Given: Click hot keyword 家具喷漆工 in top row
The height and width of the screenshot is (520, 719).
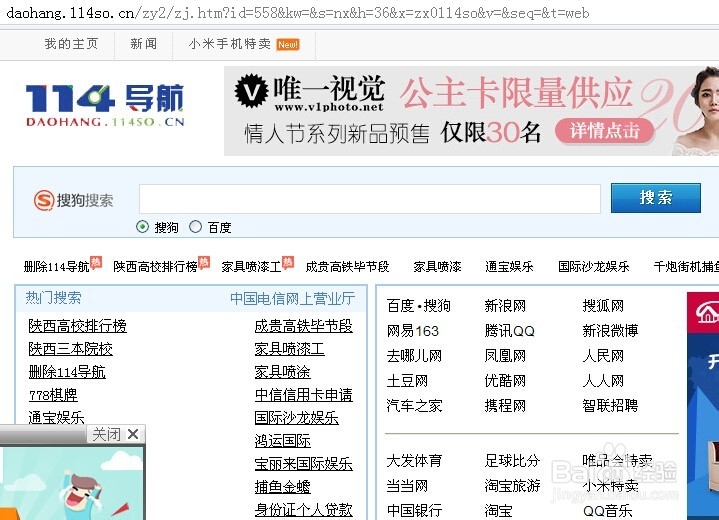Looking at the screenshot, I should point(251,266).
